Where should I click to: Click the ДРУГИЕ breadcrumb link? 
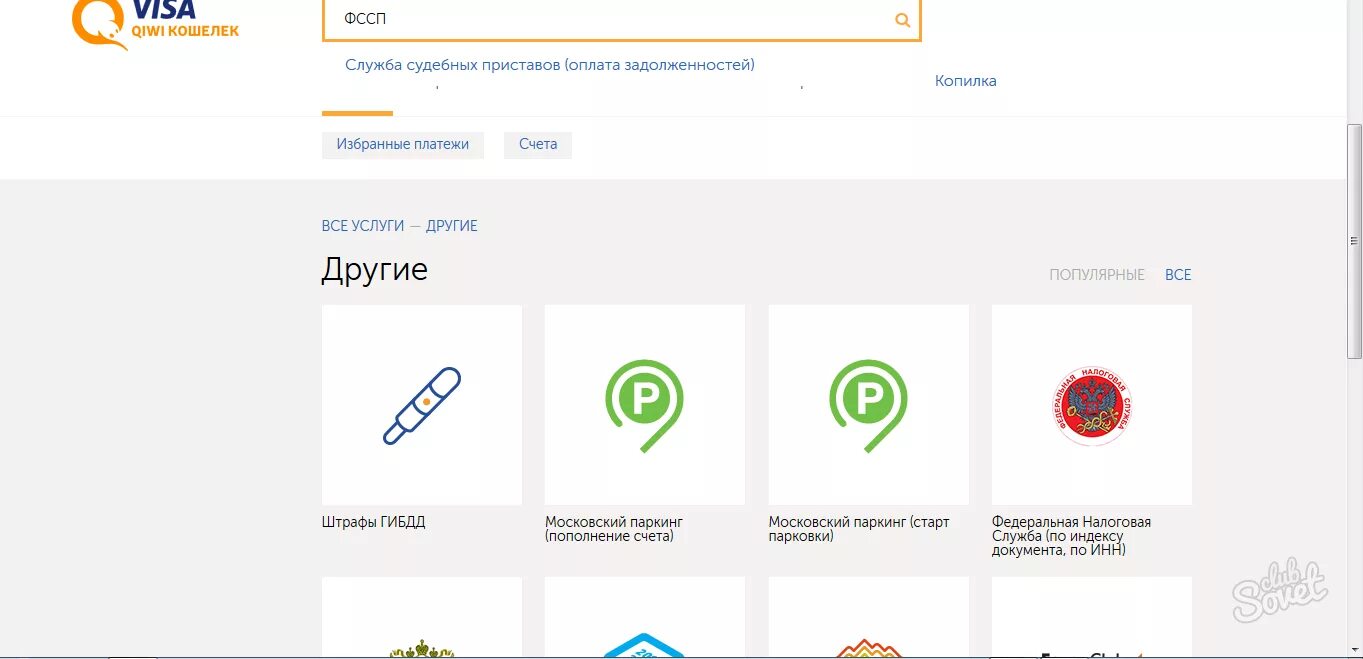452,226
